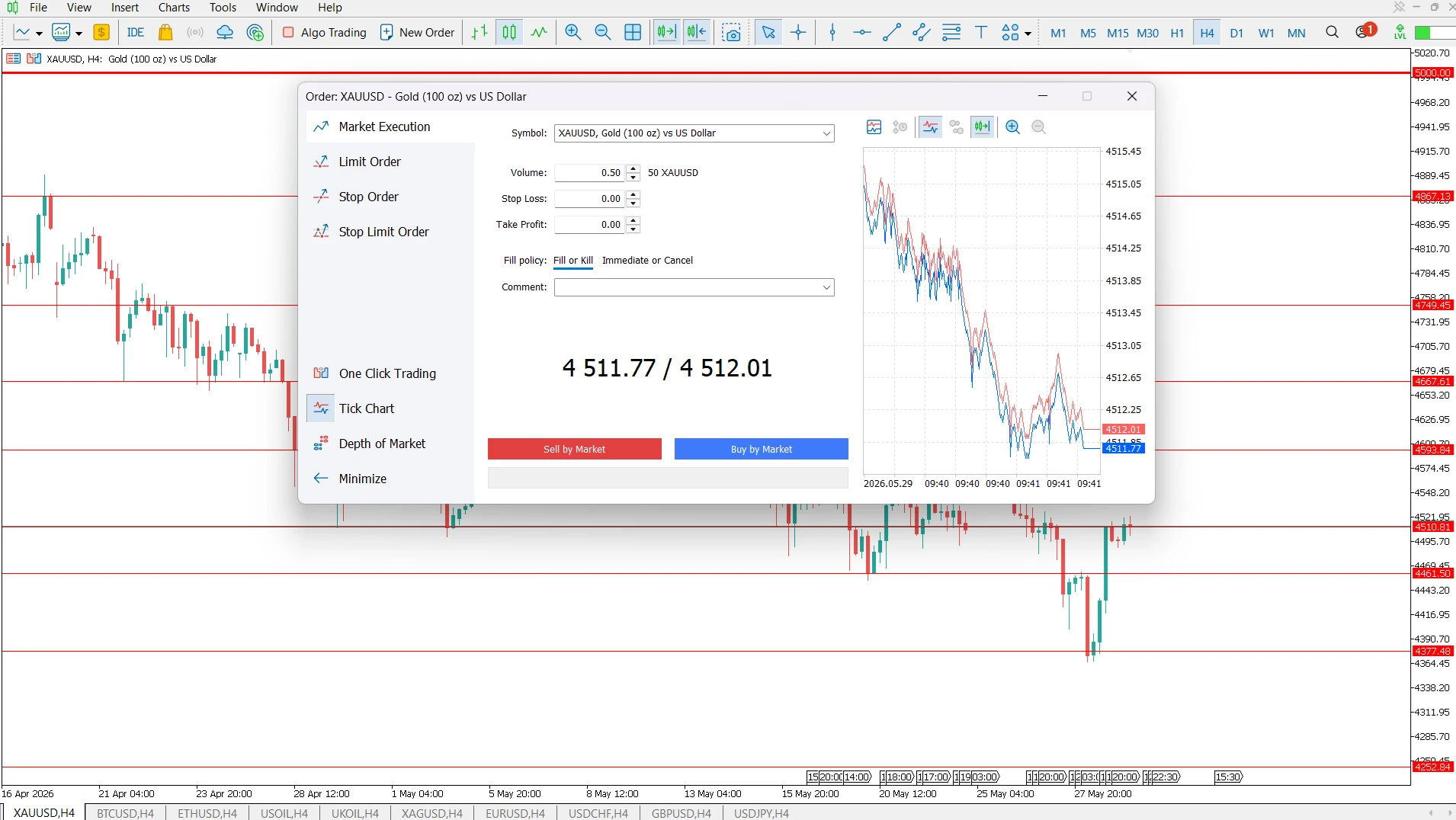
Task: Open the File menu
Action: coord(38,8)
